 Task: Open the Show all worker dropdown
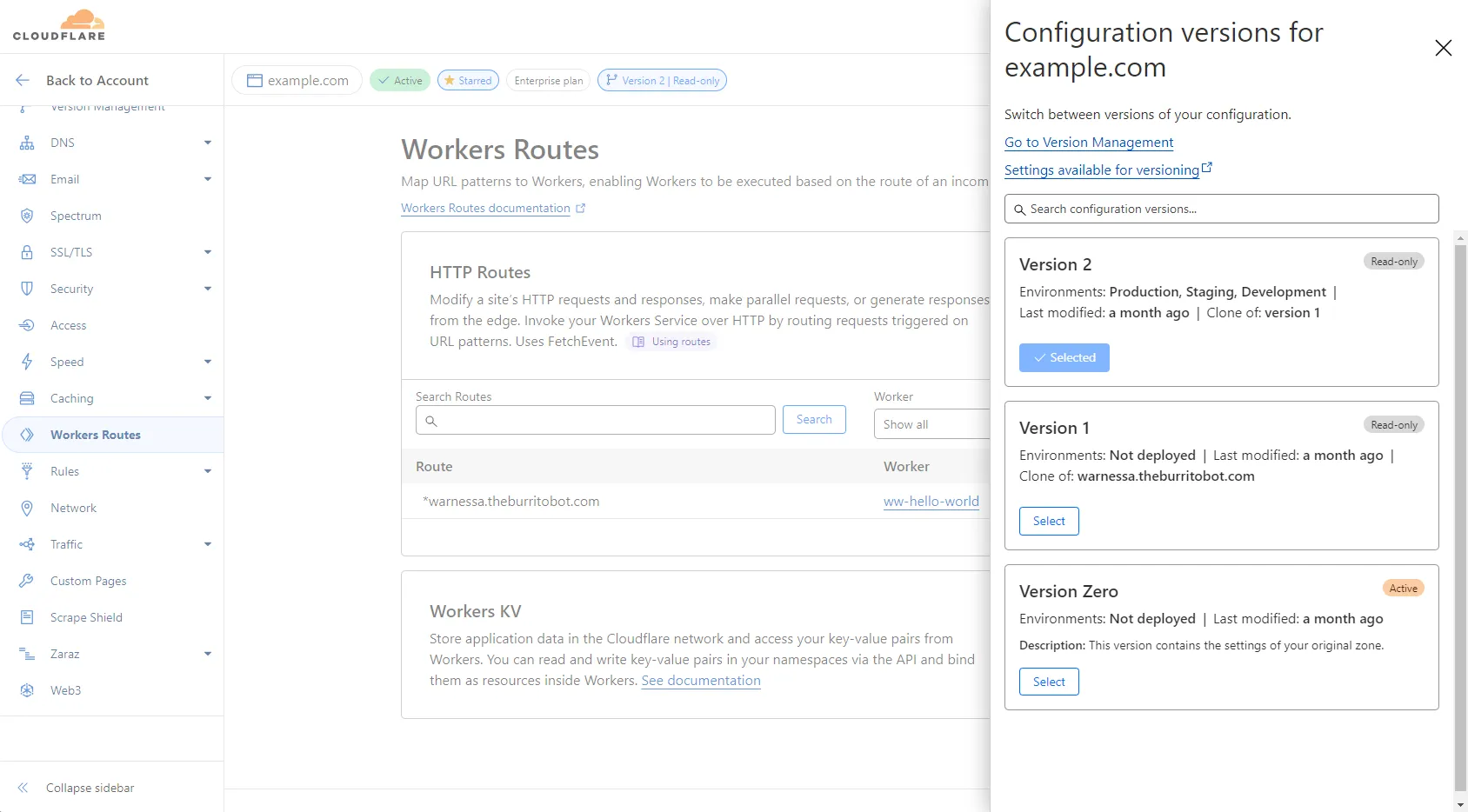point(931,424)
